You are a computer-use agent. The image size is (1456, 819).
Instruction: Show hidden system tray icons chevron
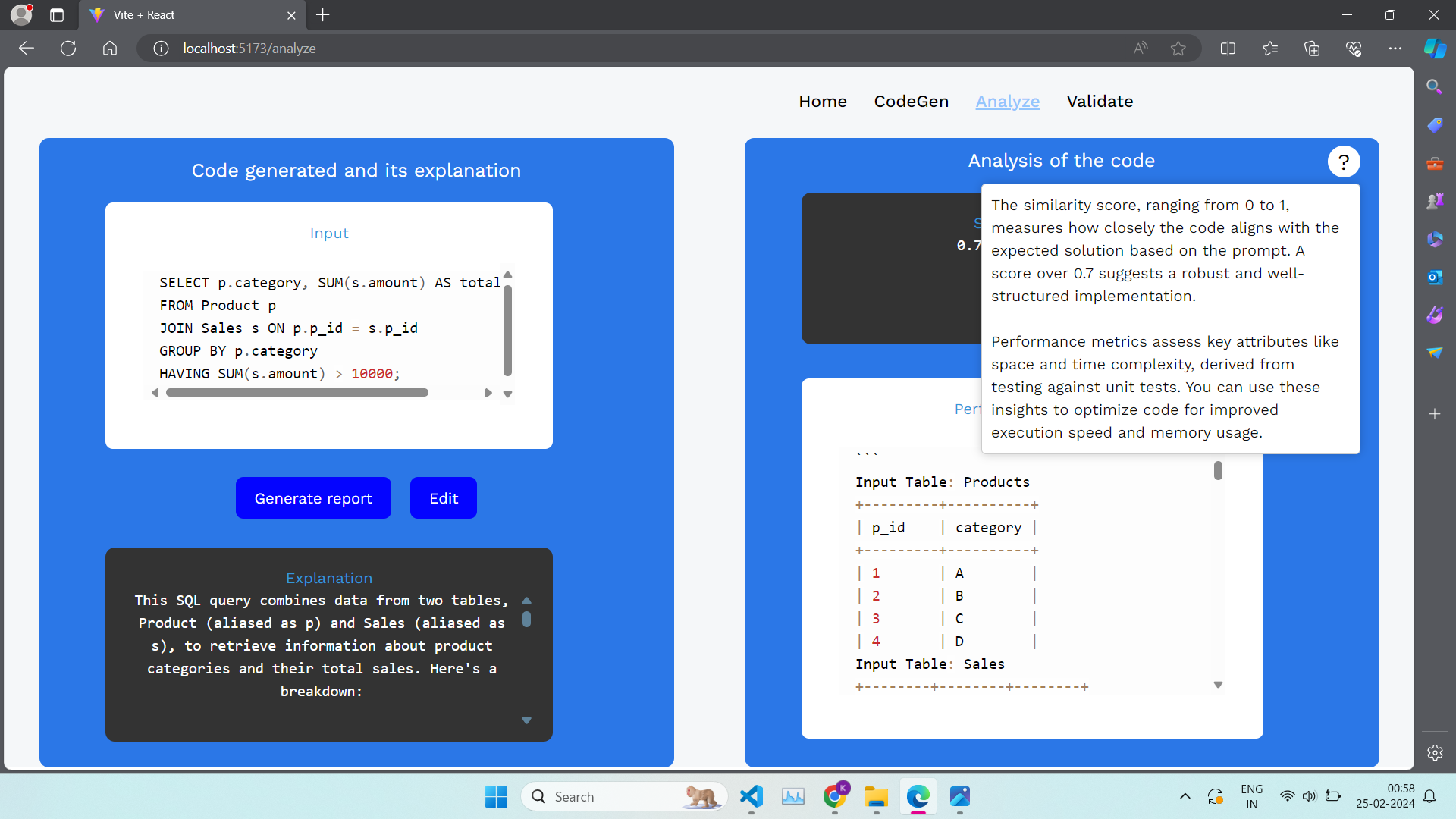click(x=1185, y=796)
